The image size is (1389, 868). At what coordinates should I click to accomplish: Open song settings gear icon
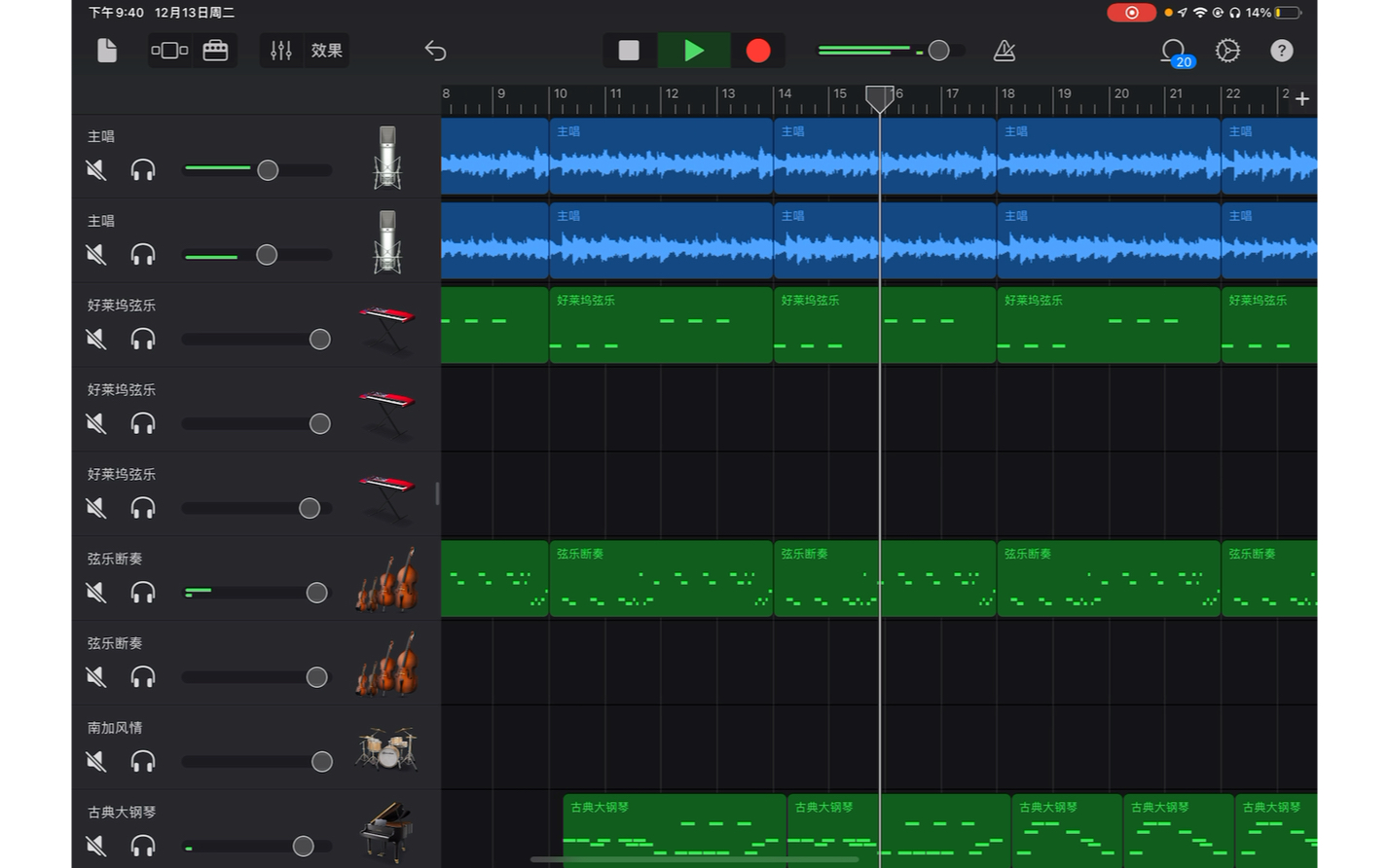1227,51
